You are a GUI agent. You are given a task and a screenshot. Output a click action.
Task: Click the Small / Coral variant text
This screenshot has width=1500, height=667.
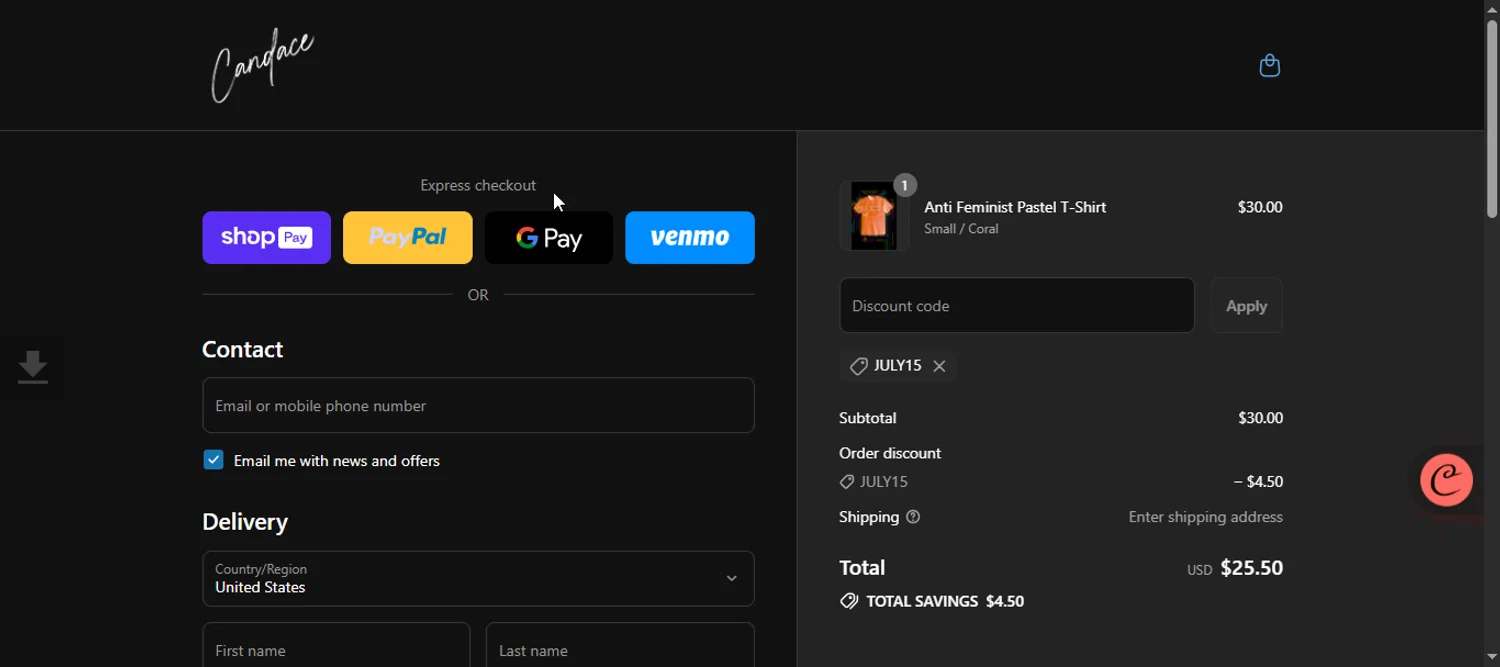(961, 229)
